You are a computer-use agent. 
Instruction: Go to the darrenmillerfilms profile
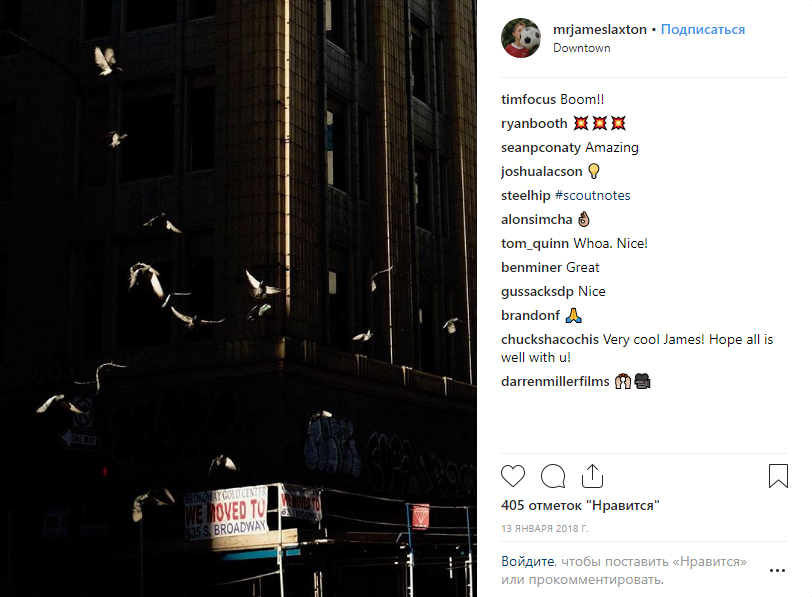coord(555,382)
